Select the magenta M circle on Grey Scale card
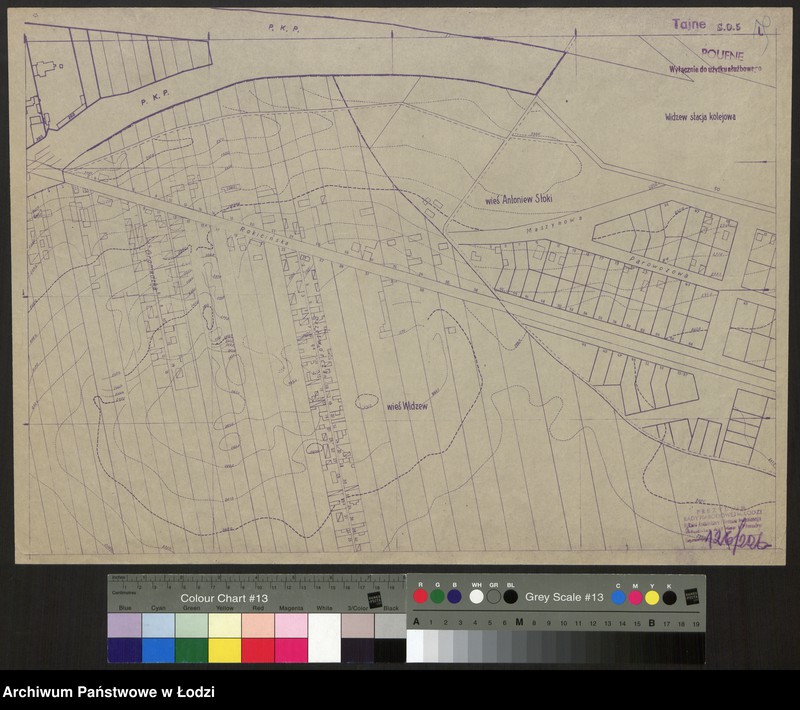This screenshot has width=800, height=710. [x=635, y=598]
